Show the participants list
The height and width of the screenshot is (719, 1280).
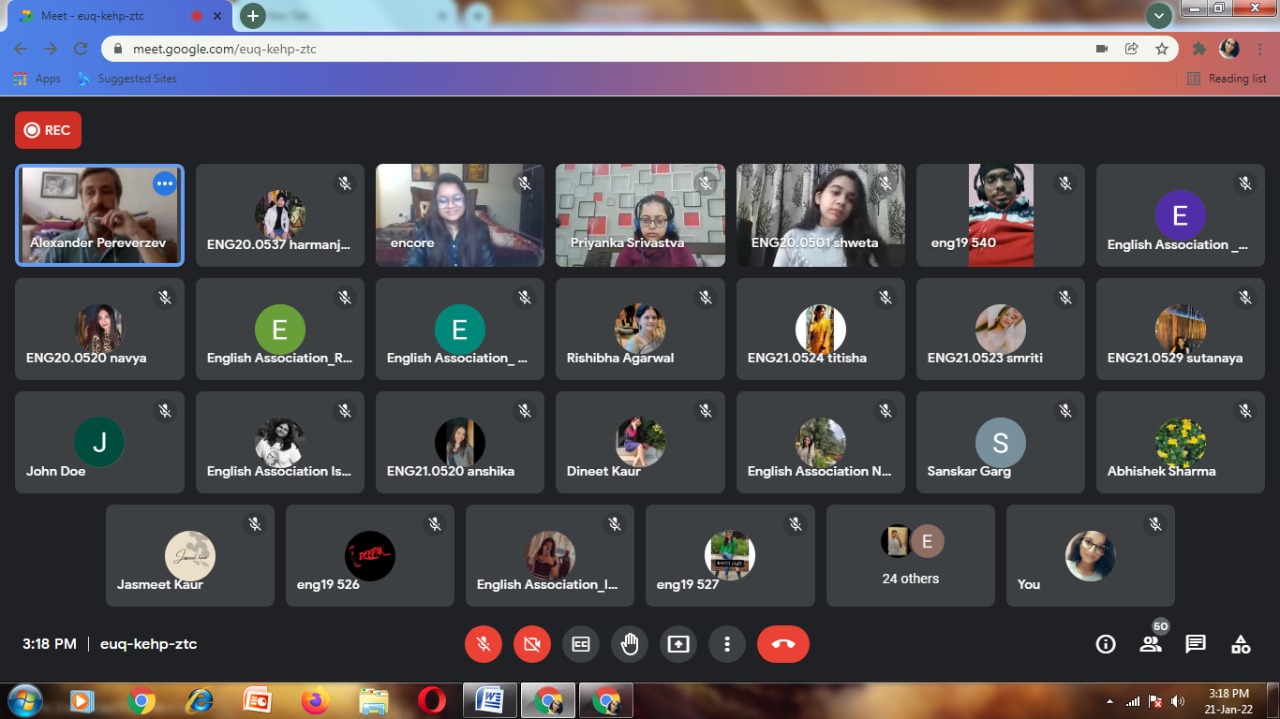coord(1151,645)
